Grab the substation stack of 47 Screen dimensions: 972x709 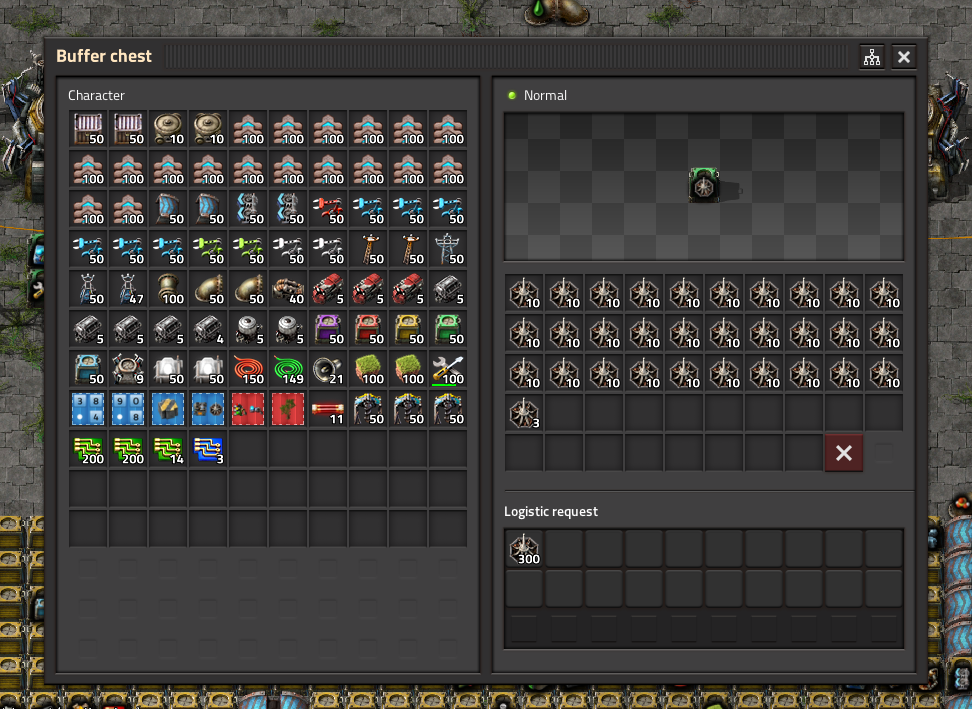point(128,289)
